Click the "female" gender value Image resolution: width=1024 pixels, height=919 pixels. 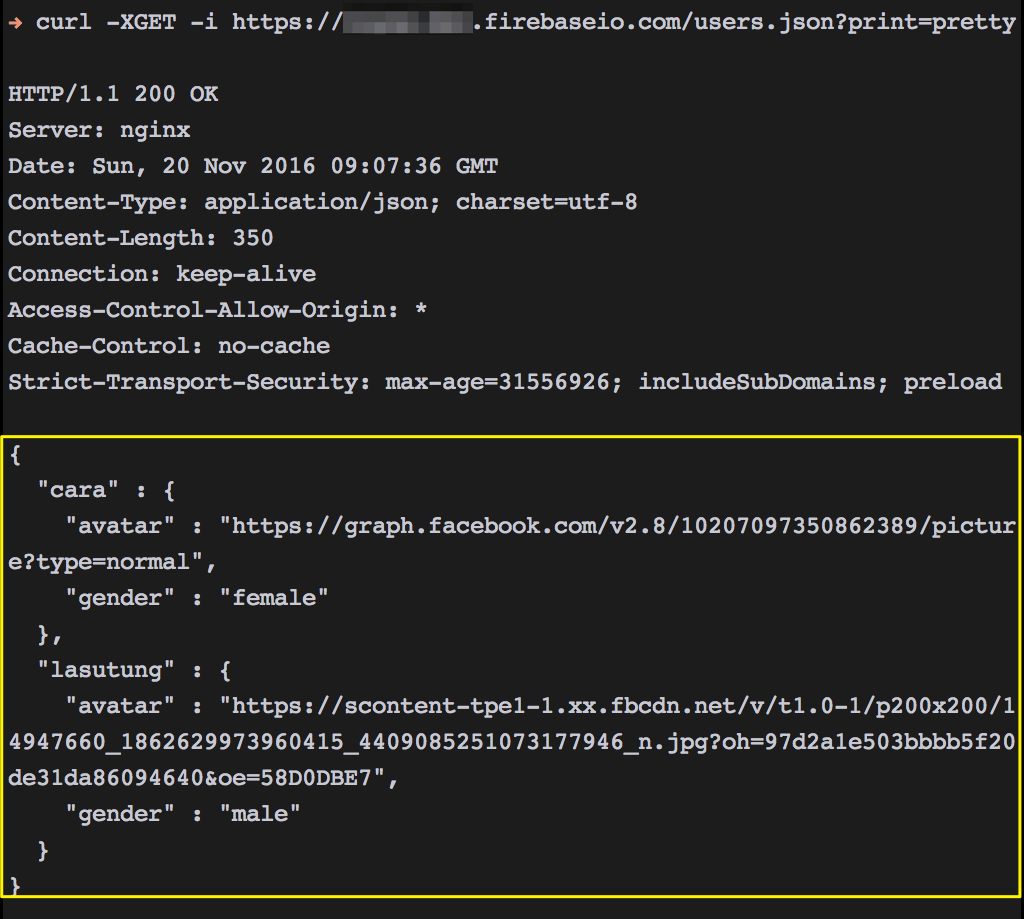pyautogui.click(x=274, y=597)
